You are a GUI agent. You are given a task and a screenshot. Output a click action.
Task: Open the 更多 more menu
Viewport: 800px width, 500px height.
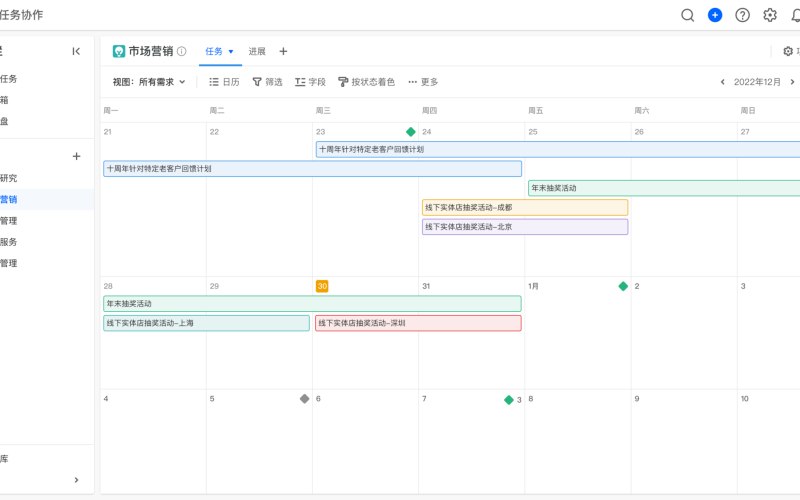(x=423, y=82)
